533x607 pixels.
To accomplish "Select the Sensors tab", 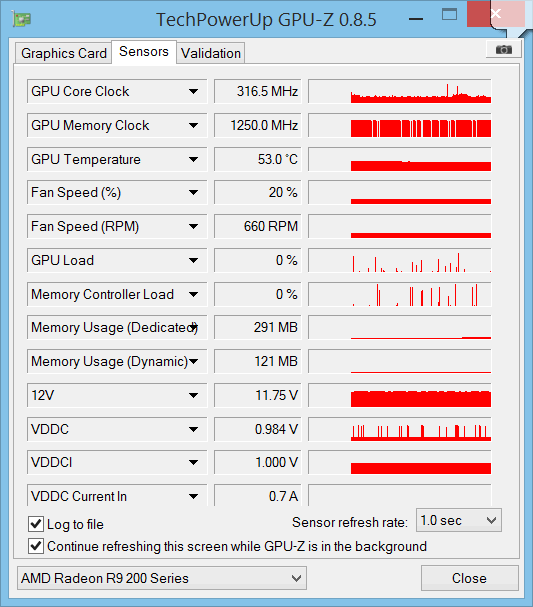I will coord(144,51).
